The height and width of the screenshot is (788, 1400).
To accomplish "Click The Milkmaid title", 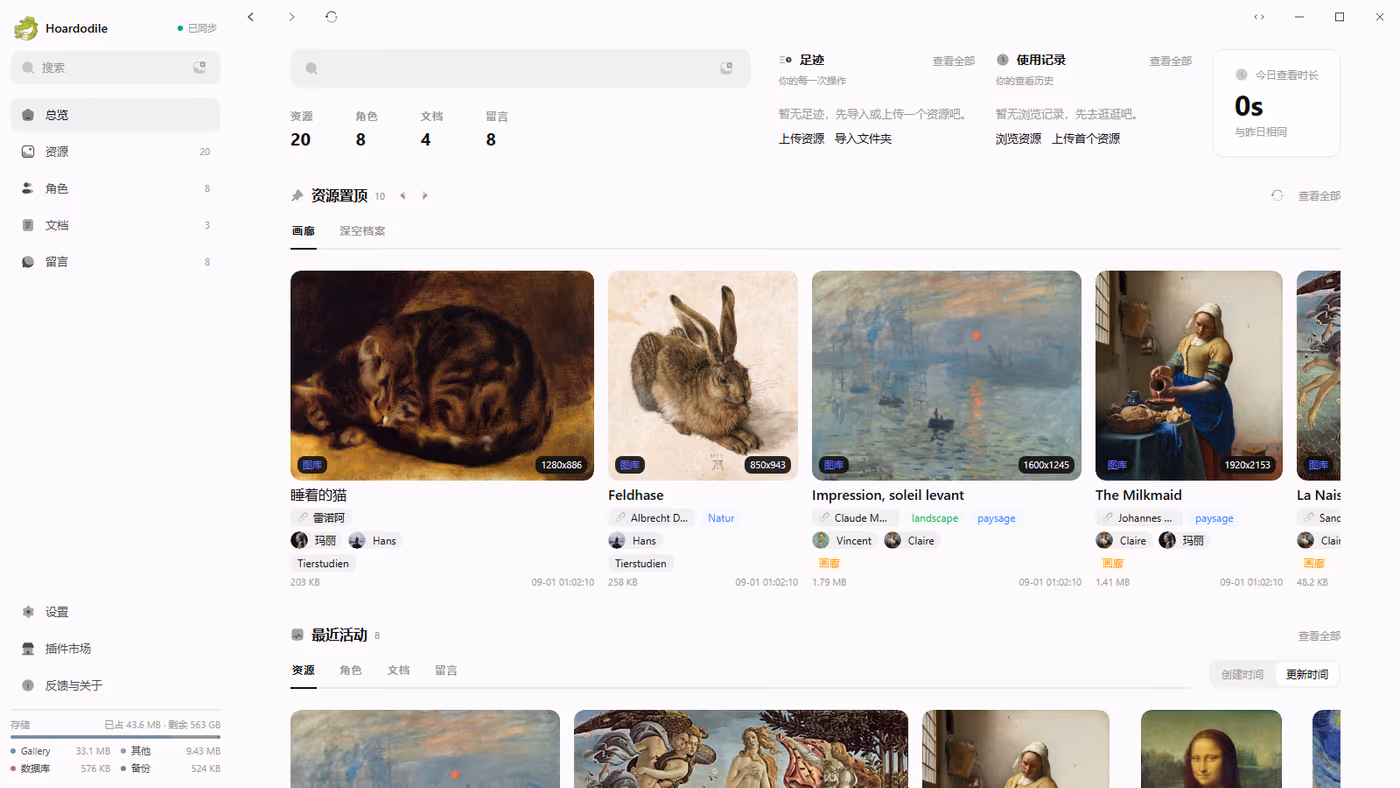I will pos(1139,495).
